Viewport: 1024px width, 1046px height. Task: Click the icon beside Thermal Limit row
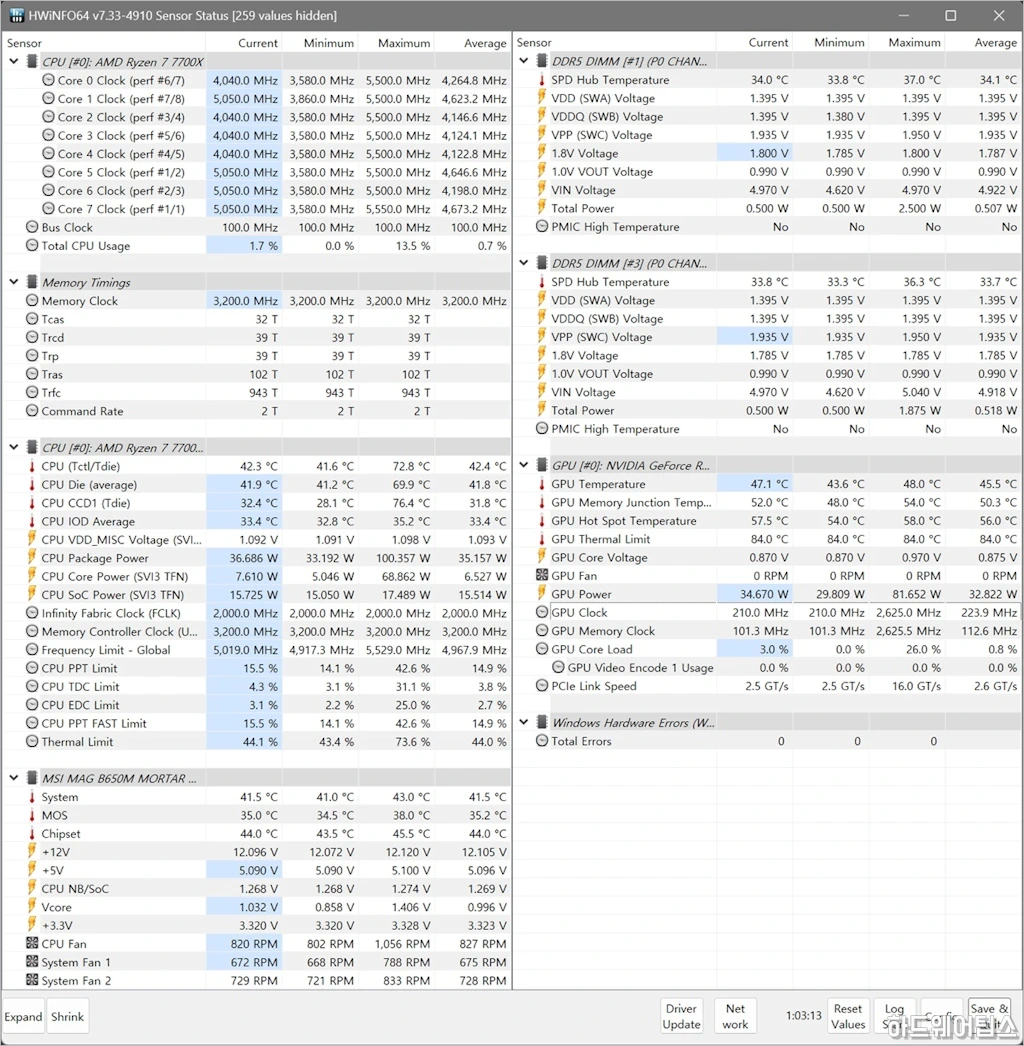click(x=32, y=742)
